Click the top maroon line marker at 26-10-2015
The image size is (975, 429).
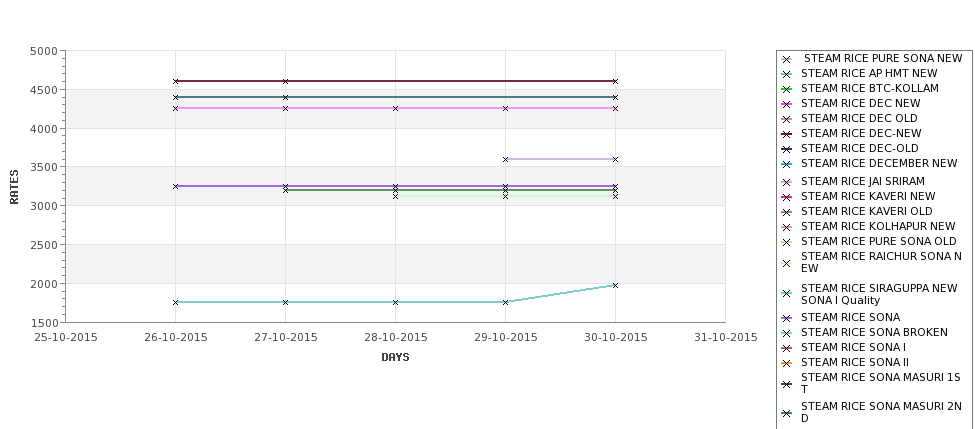point(175,81)
